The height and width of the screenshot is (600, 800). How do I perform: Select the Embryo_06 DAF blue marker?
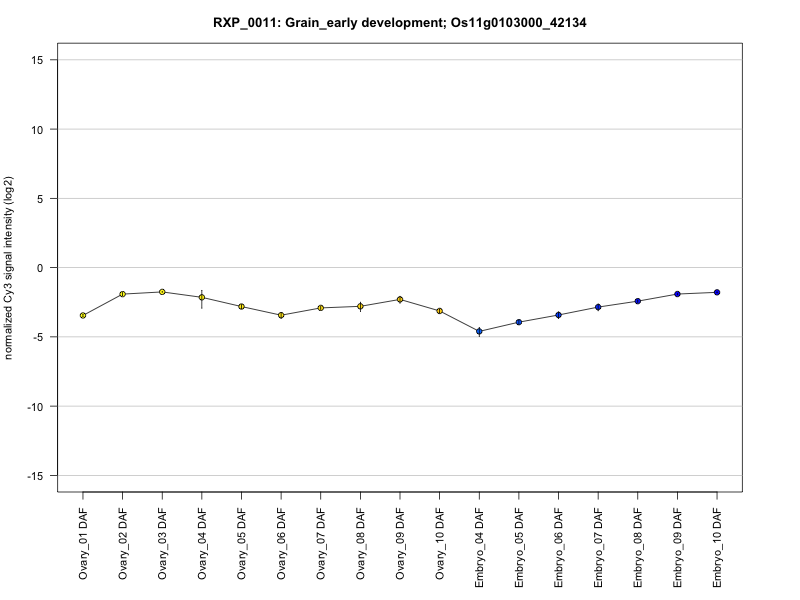558,315
